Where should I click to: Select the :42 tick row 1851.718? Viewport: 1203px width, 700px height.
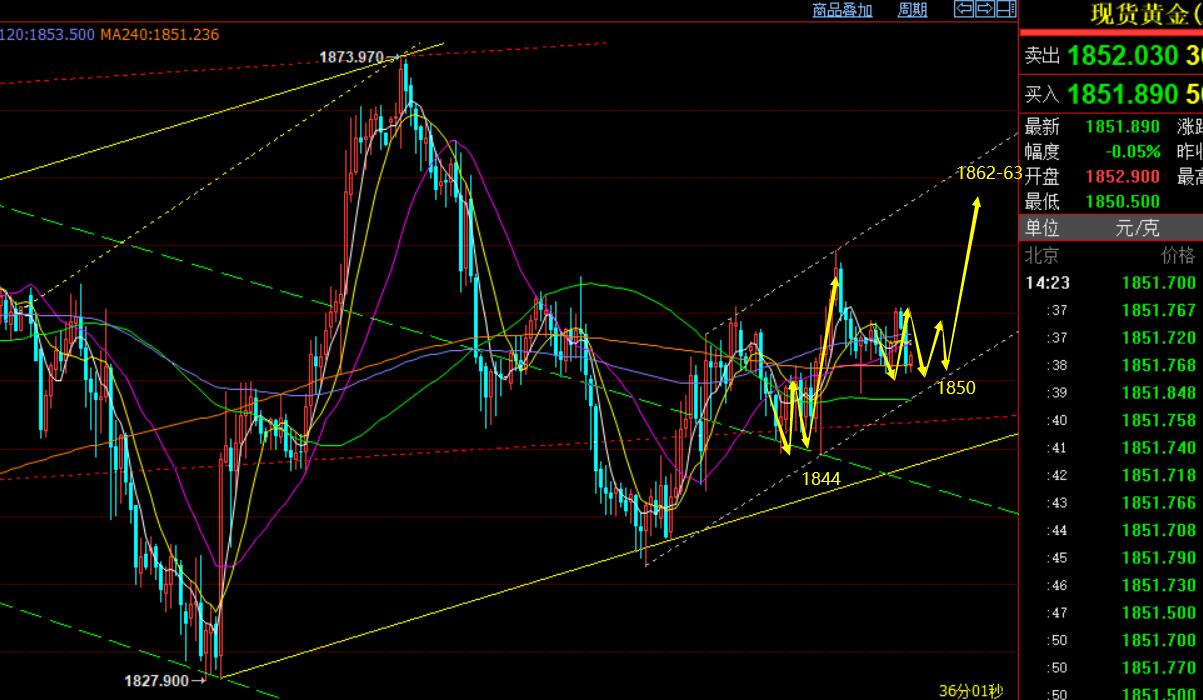pos(1111,476)
